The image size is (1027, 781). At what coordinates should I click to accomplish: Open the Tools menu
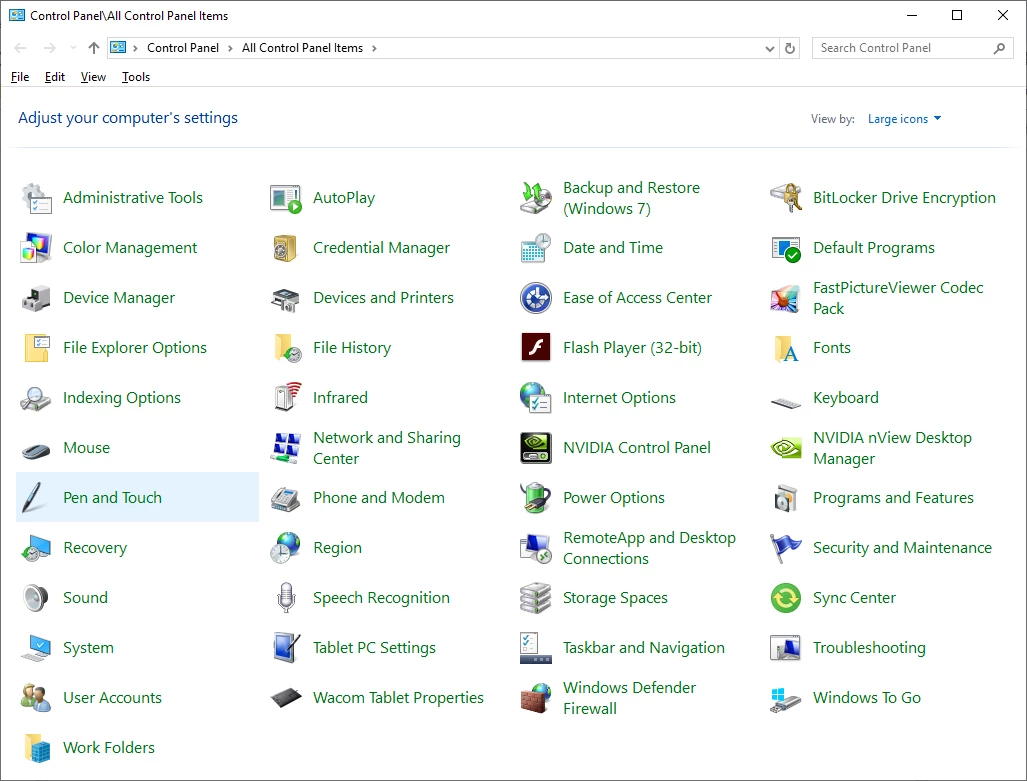(x=136, y=77)
